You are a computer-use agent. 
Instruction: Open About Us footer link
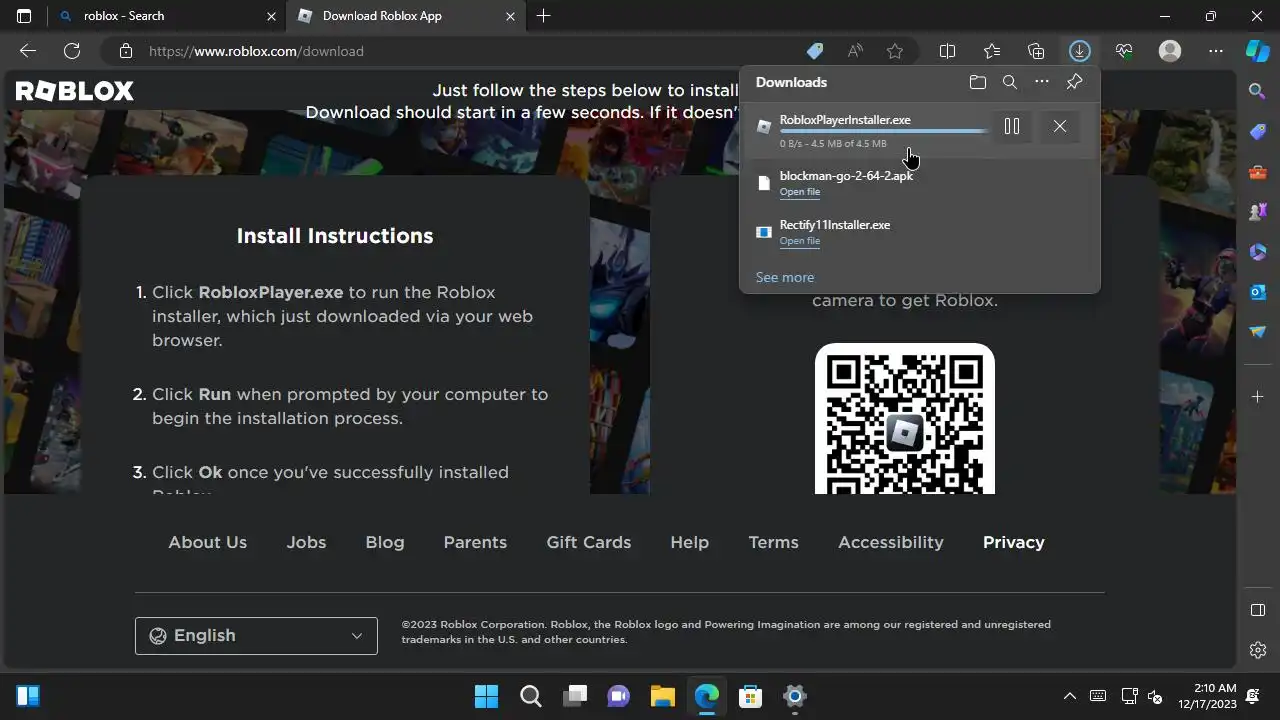pyautogui.click(x=207, y=542)
